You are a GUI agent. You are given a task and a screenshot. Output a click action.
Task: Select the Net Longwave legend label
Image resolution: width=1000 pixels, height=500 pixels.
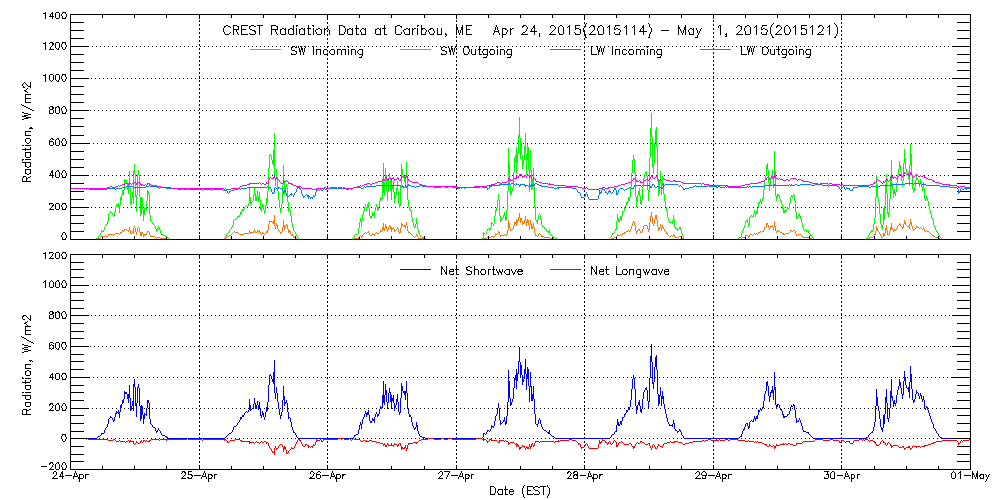pyautogui.click(x=630, y=270)
